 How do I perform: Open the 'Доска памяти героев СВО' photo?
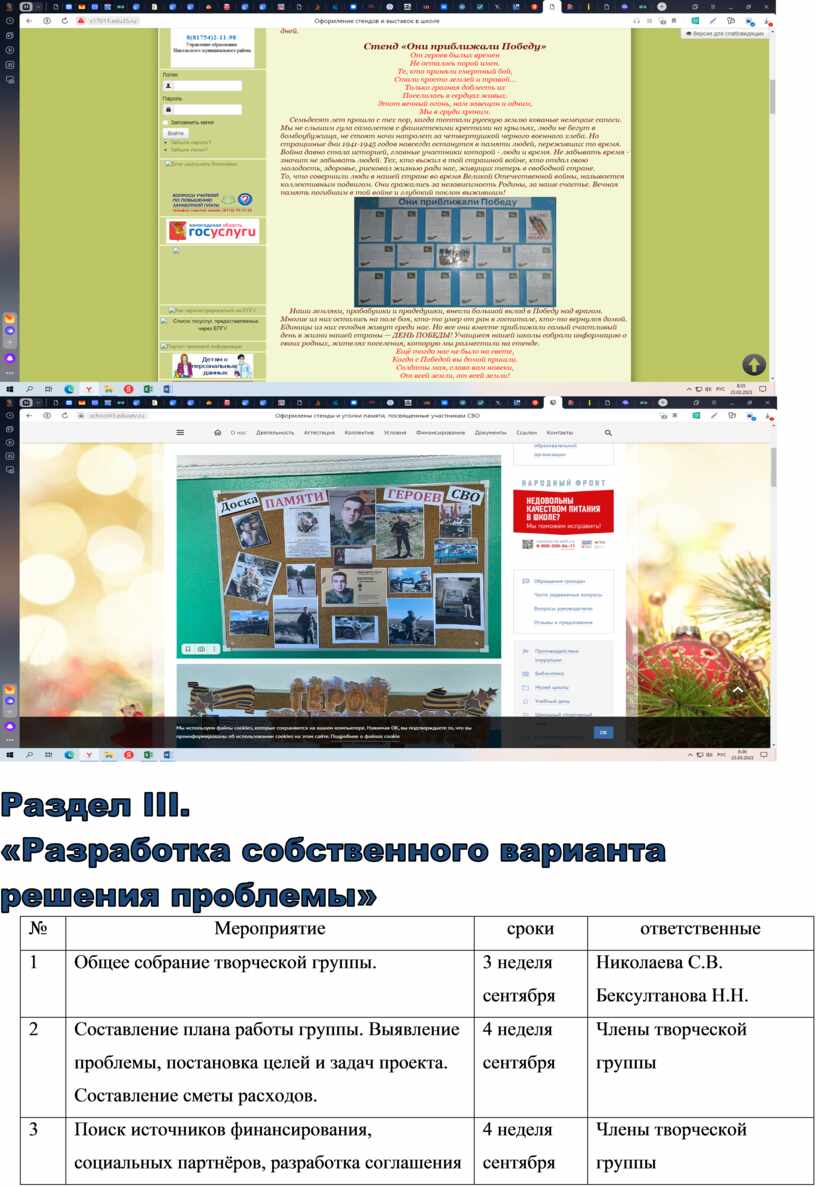click(x=339, y=557)
